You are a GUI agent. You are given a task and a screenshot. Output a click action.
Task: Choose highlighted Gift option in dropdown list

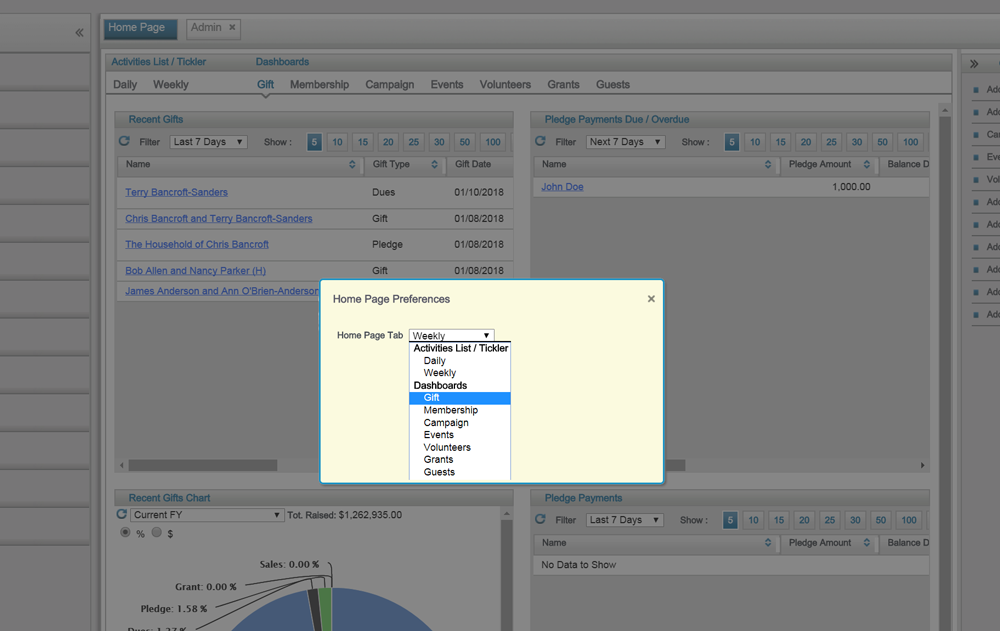coord(459,397)
